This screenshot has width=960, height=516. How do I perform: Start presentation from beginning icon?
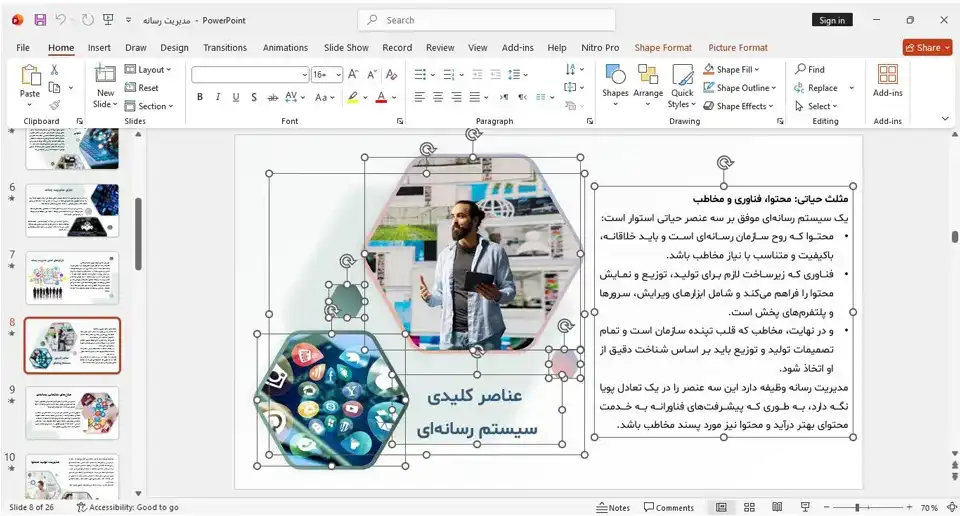click(108, 20)
